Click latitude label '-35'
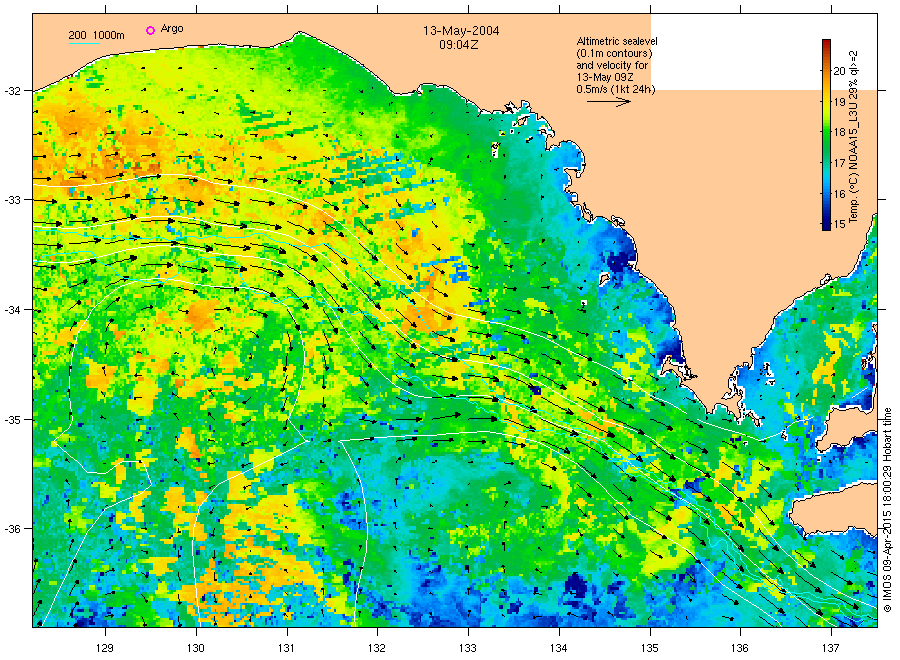Viewport: 900px width, 660px height. [x=12, y=420]
